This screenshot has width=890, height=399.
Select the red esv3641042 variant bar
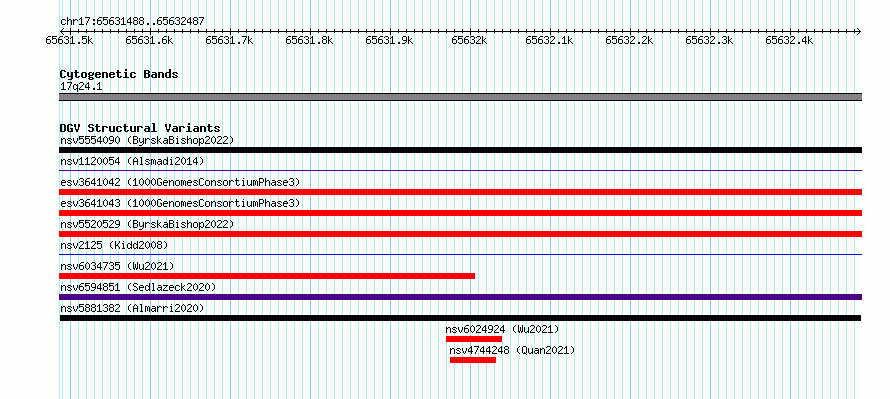[x=461, y=192]
